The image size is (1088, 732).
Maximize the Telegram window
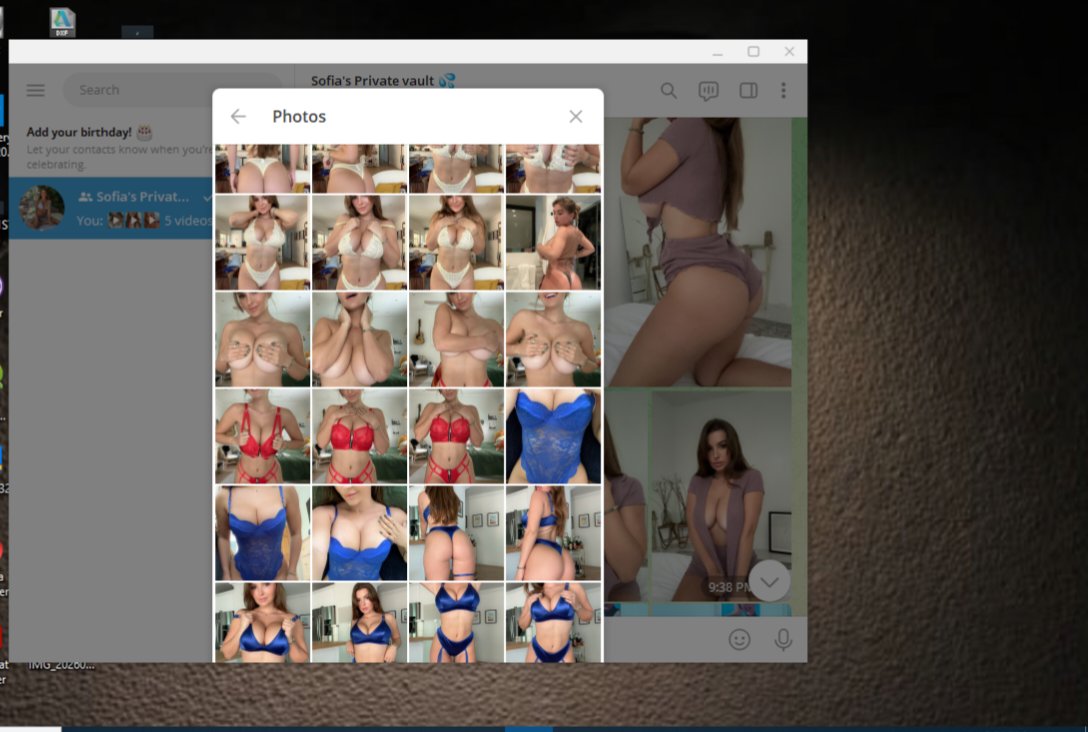click(x=754, y=52)
